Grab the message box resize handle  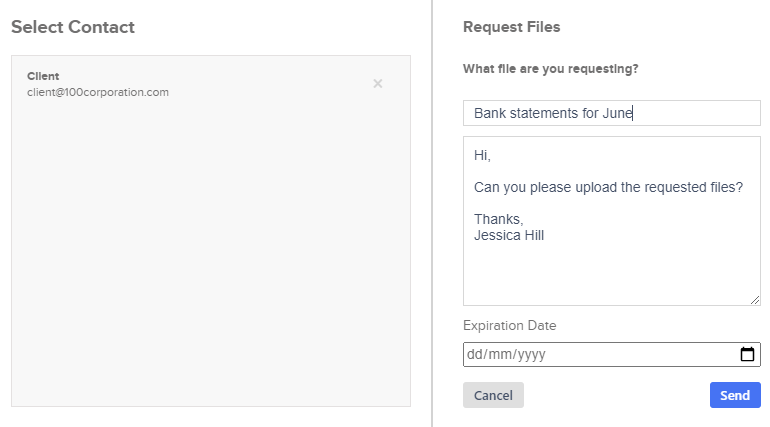[x=755, y=300]
